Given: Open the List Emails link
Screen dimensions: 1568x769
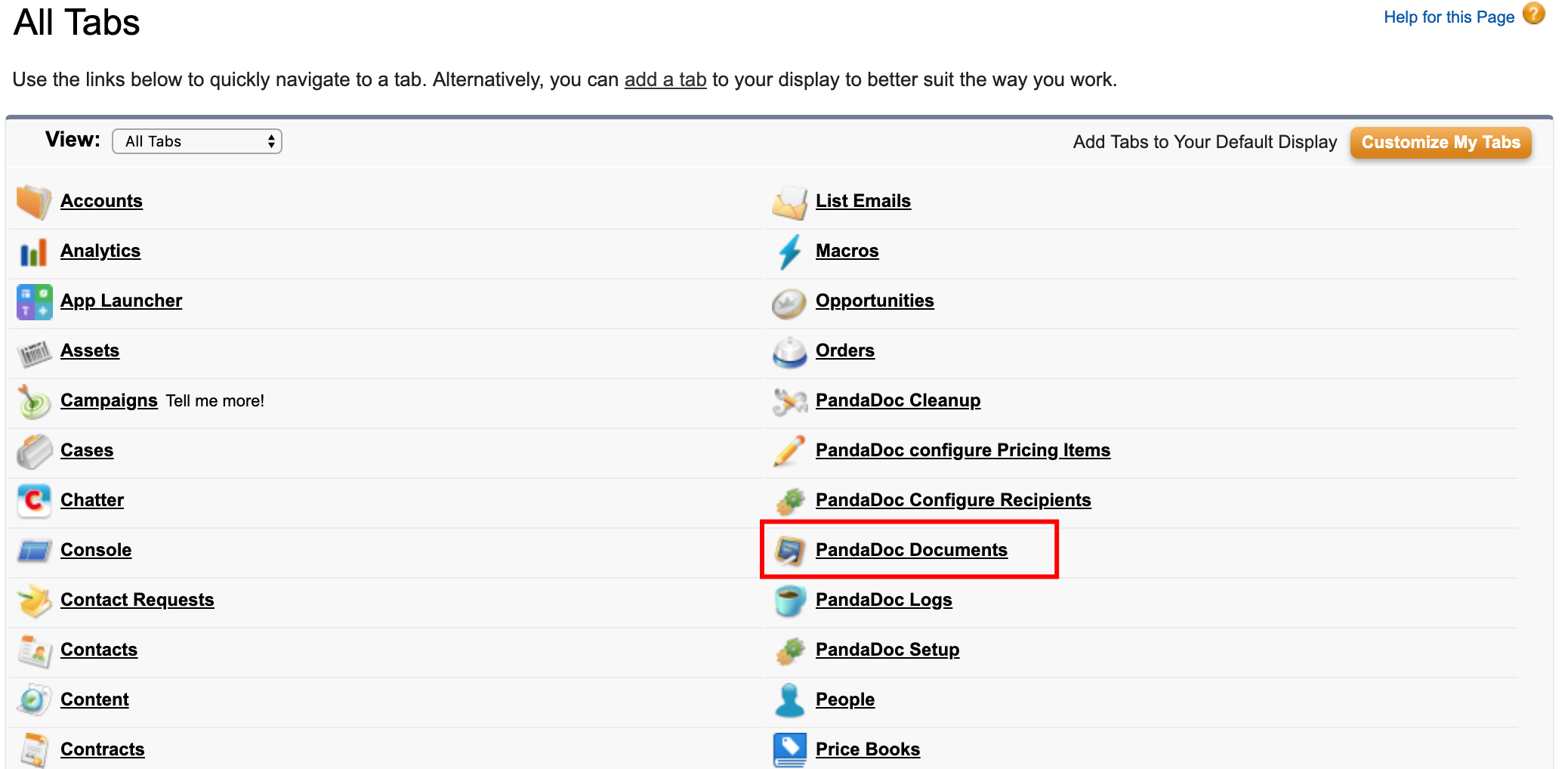Looking at the screenshot, I should pyautogui.click(x=863, y=201).
